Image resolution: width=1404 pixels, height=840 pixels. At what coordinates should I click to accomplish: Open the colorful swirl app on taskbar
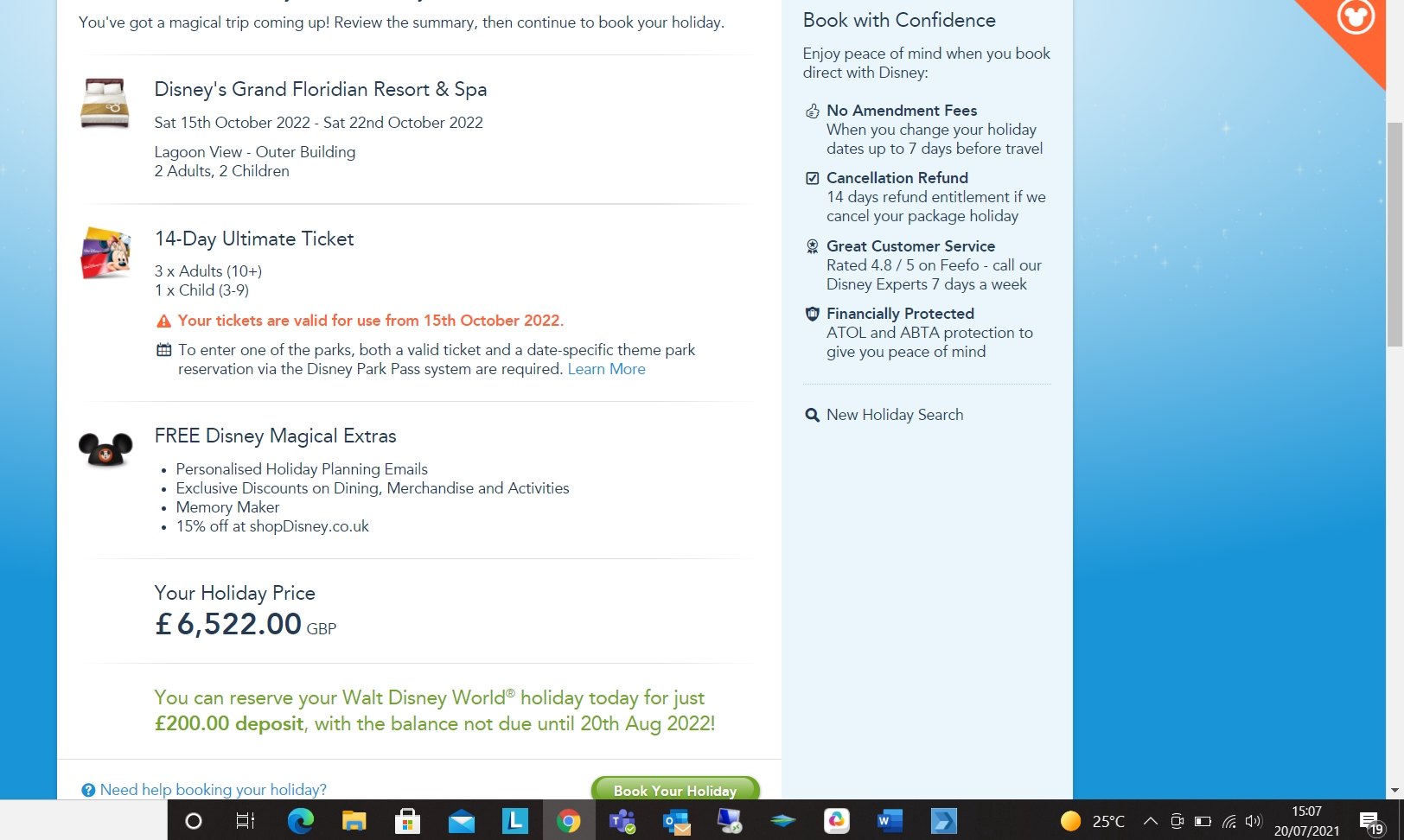(x=837, y=821)
